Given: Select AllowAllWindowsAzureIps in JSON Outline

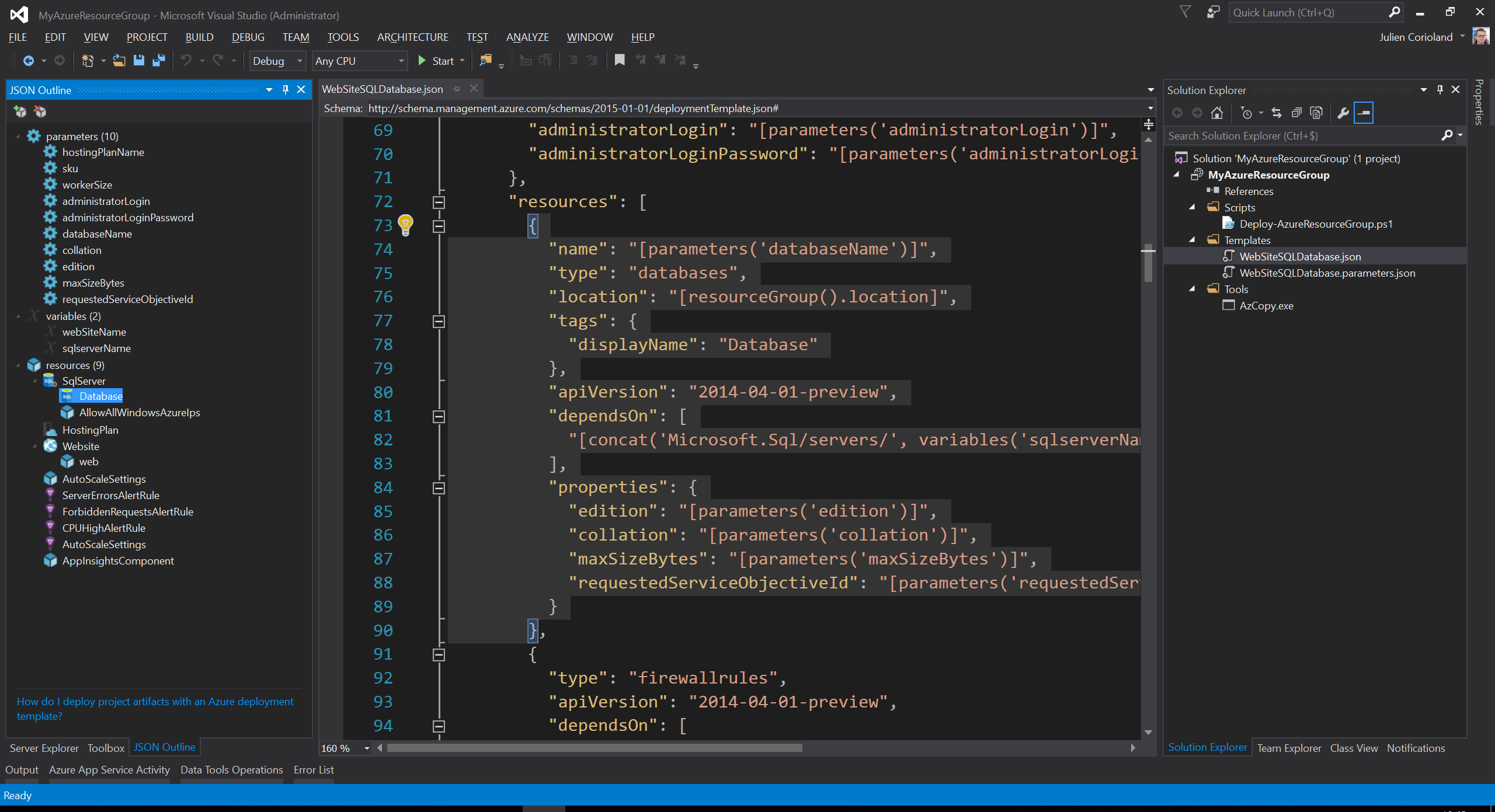Looking at the screenshot, I should click(140, 413).
